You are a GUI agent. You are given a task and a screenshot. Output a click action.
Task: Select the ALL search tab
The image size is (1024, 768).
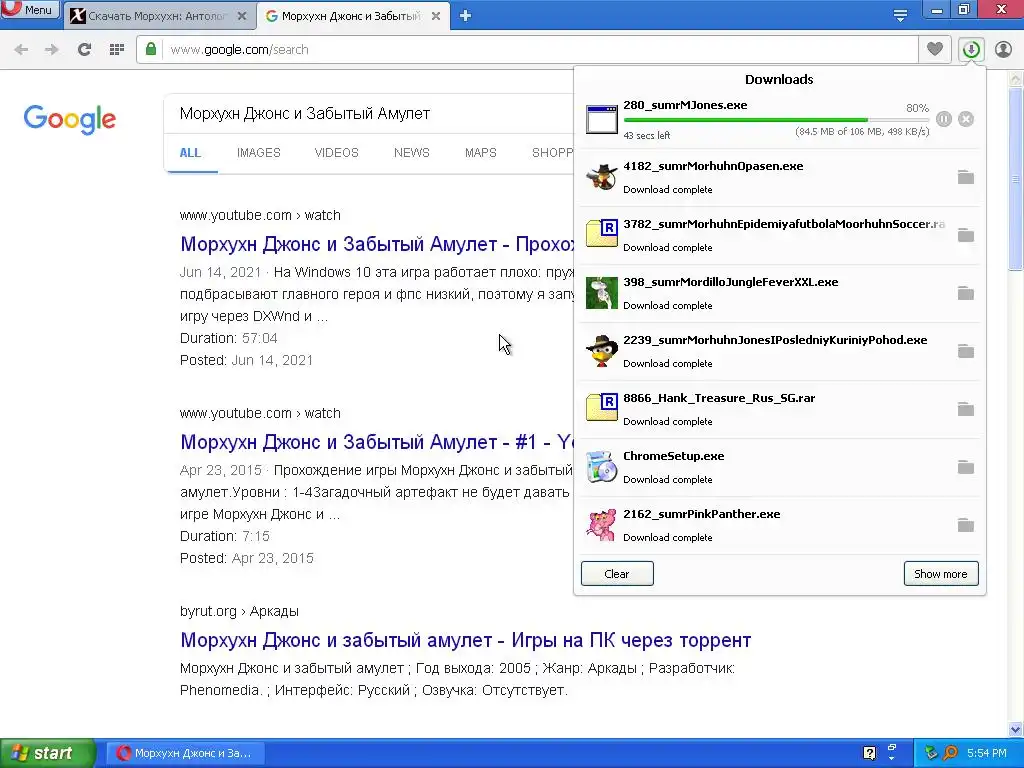click(190, 153)
